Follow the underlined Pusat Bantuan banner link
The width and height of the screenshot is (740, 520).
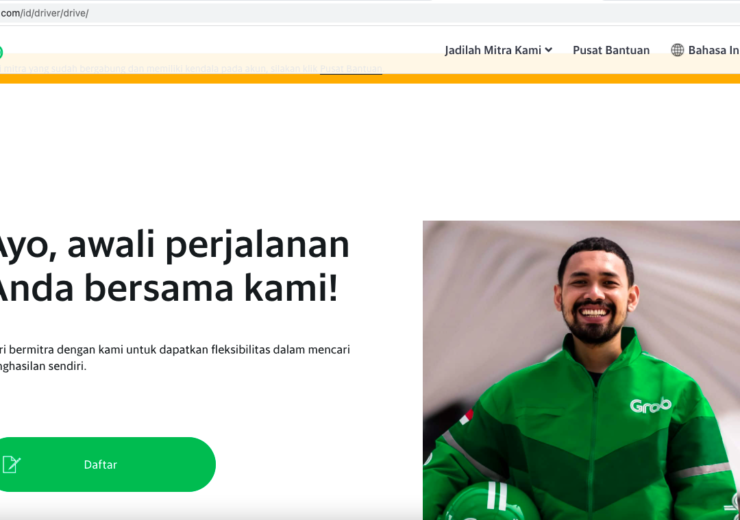(x=351, y=68)
